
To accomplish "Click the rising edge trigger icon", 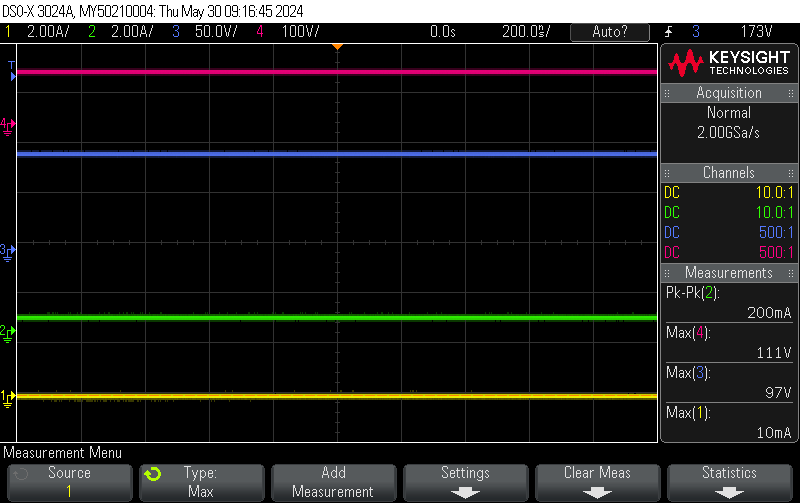I will point(668,32).
